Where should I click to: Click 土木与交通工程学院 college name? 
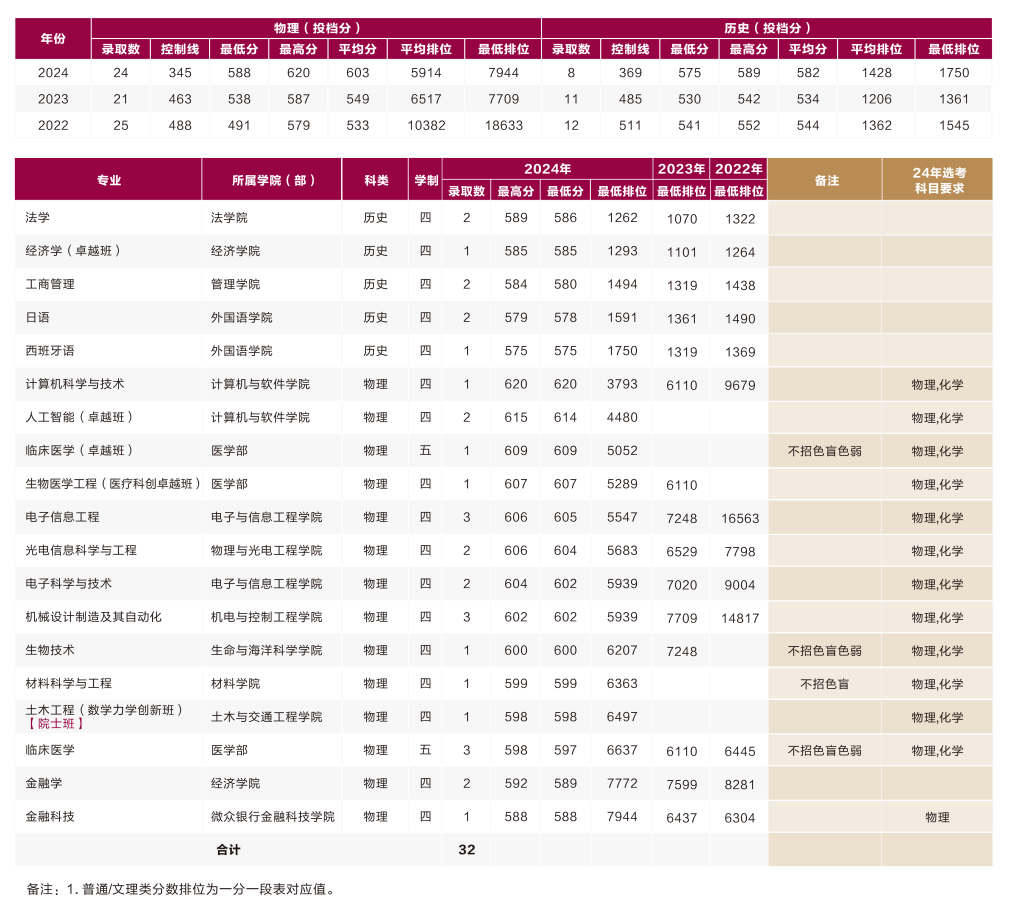tap(266, 717)
